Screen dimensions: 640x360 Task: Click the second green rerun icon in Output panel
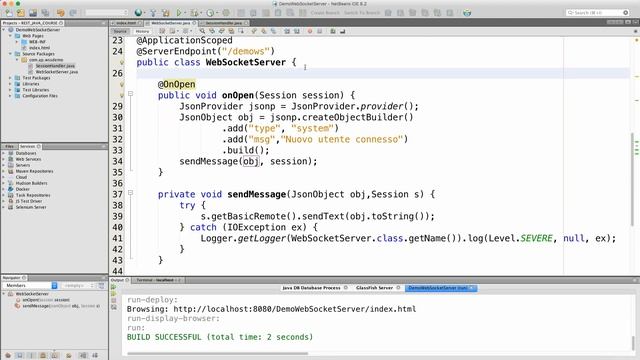(113, 293)
